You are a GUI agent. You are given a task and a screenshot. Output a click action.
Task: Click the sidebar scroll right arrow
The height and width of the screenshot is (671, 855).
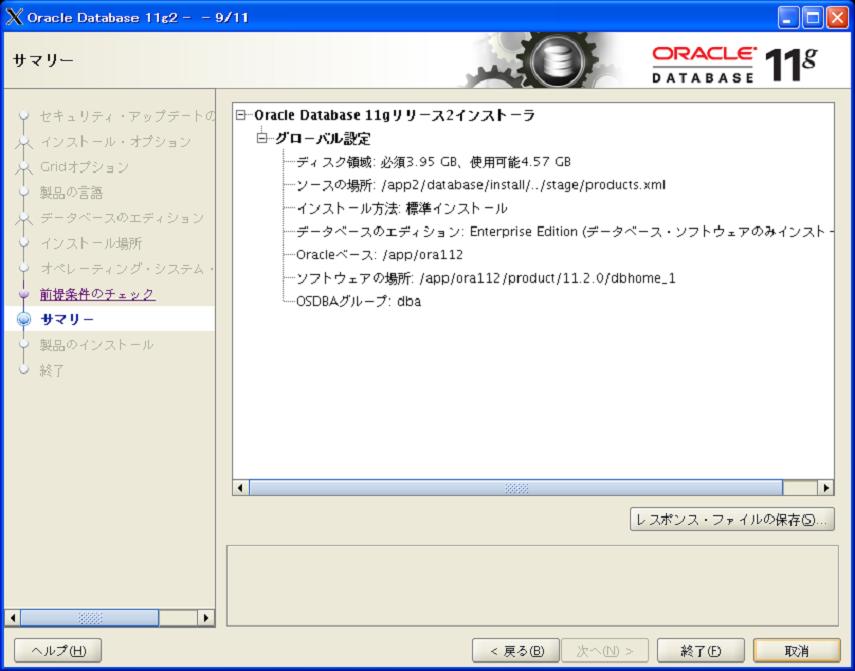206,618
